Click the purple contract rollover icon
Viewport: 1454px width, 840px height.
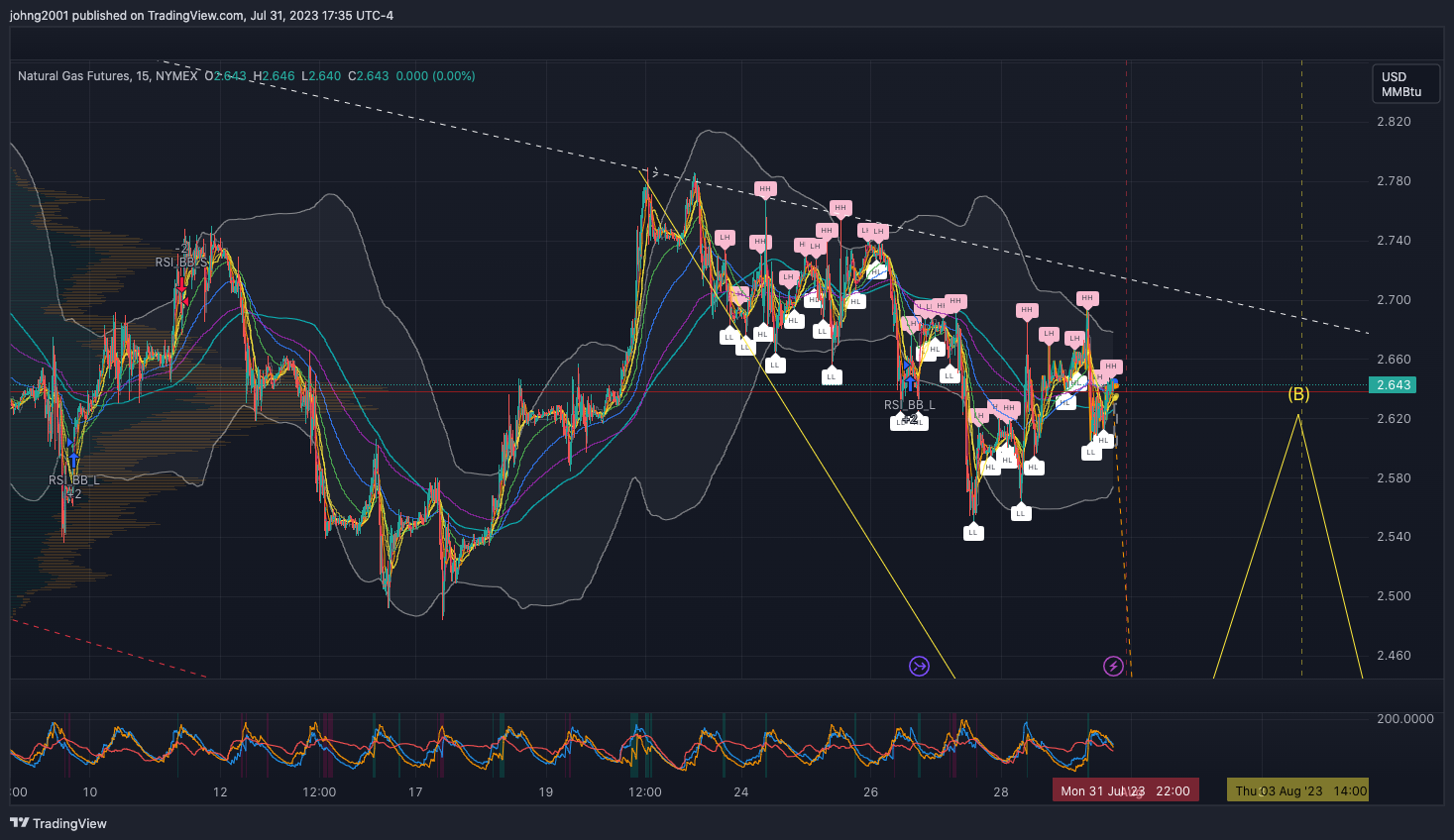[920, 666]
